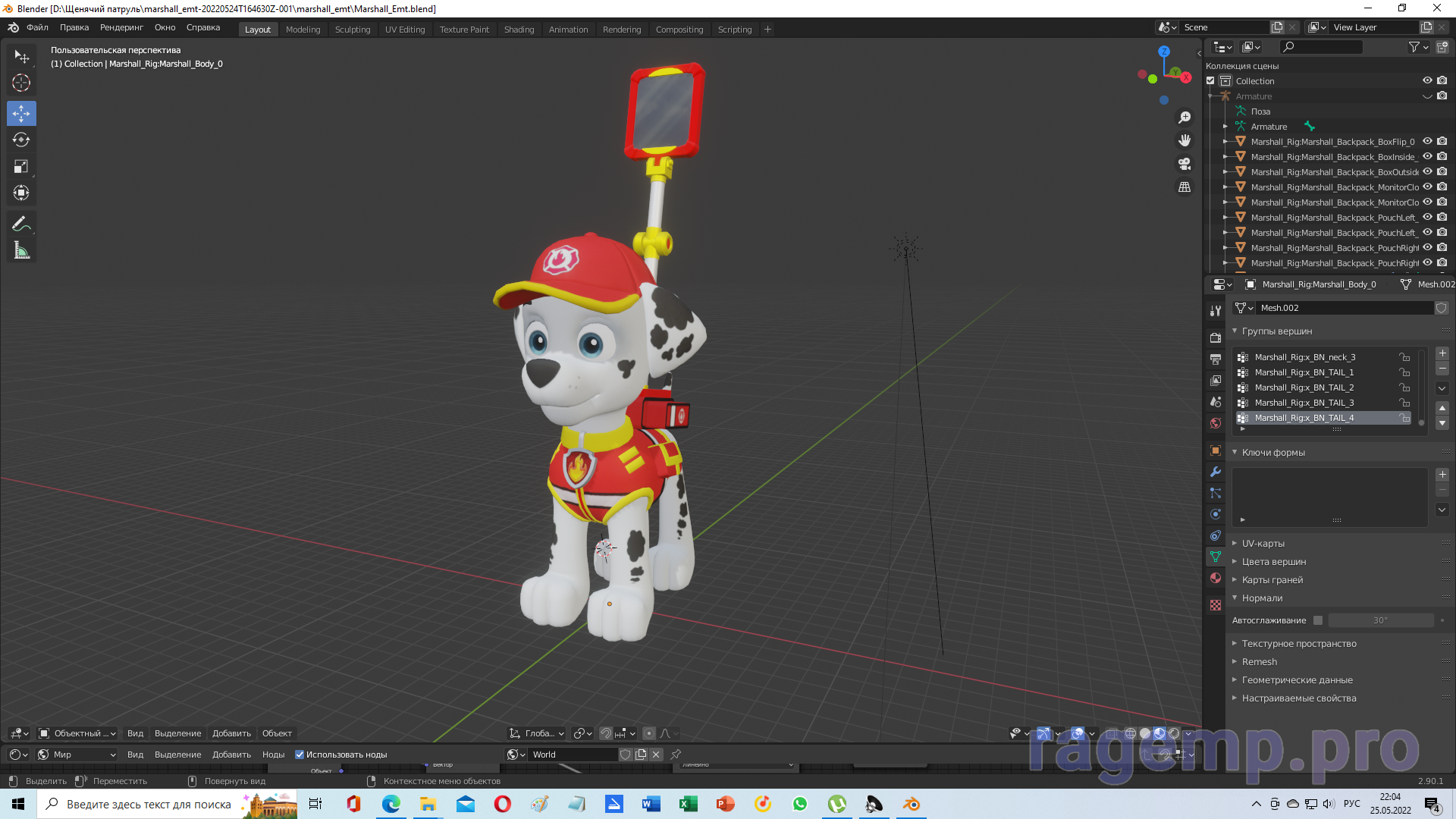The height and width of the screenshot is (819, 1456).
Task: Enable Автосглаживание checkbox
Action: [x=1318, y=620]
